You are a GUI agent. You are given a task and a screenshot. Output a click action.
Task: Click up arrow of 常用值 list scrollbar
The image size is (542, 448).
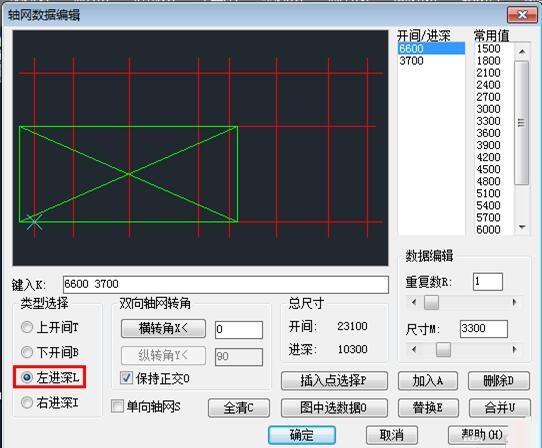pos(522,52)
